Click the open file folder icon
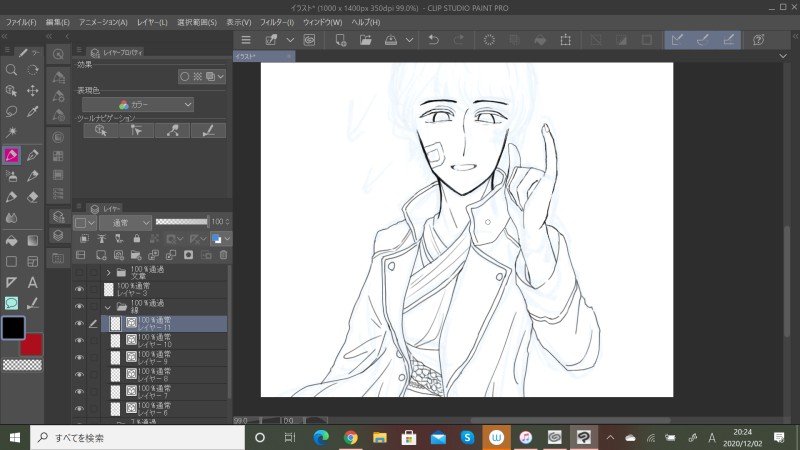The width and height of the screenshot is (800, 450). 365,40
